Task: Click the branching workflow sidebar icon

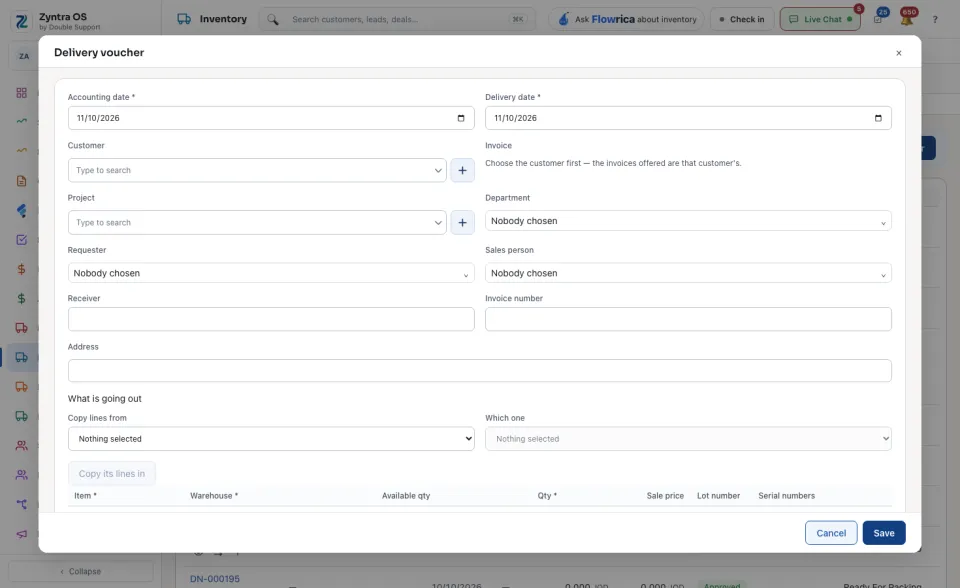Action: (21, 504)
